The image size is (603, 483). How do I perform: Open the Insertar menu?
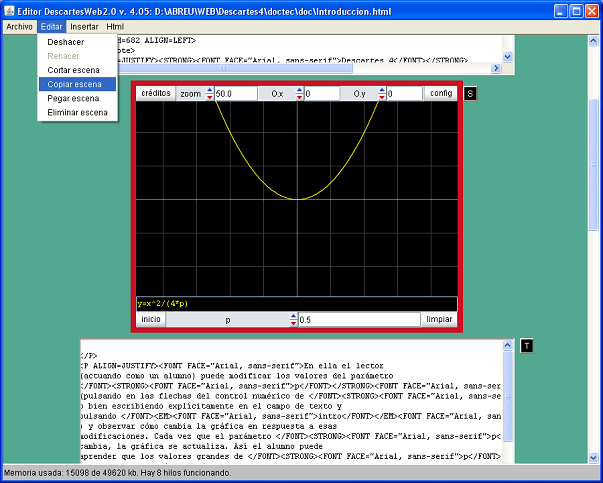click(84, 27)
